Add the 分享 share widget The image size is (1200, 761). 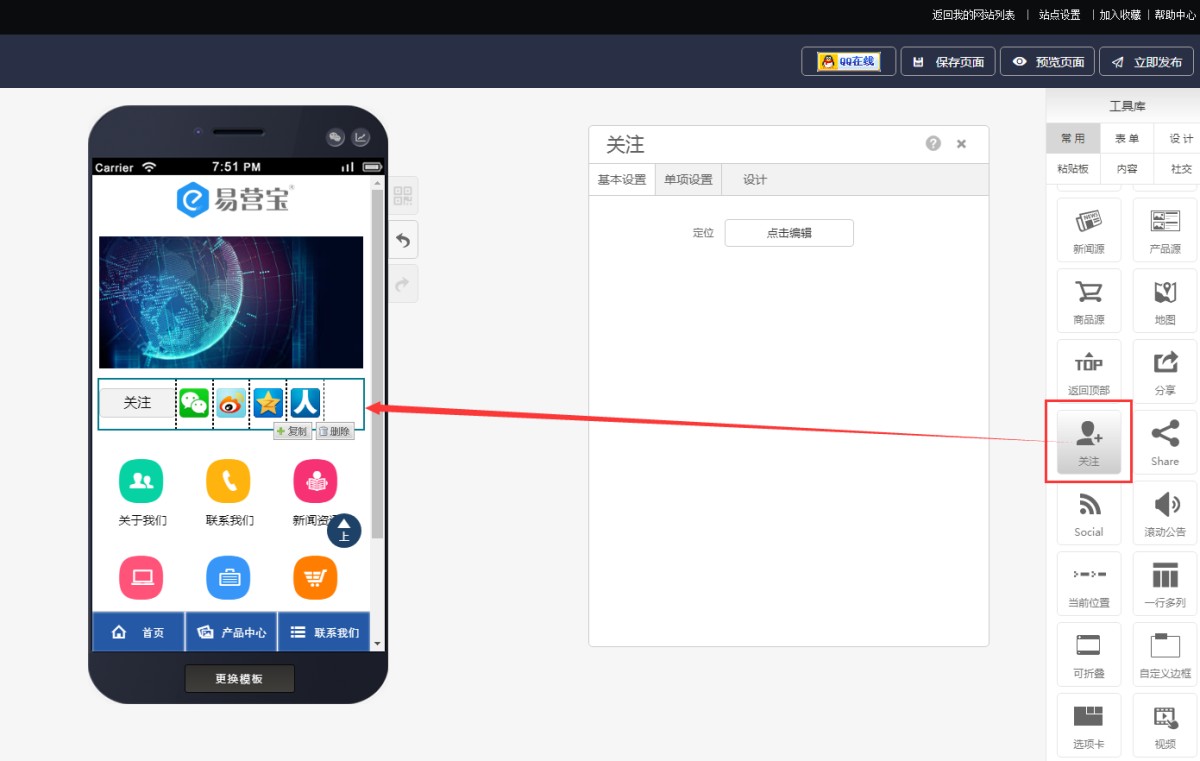tap(1165, 372)
